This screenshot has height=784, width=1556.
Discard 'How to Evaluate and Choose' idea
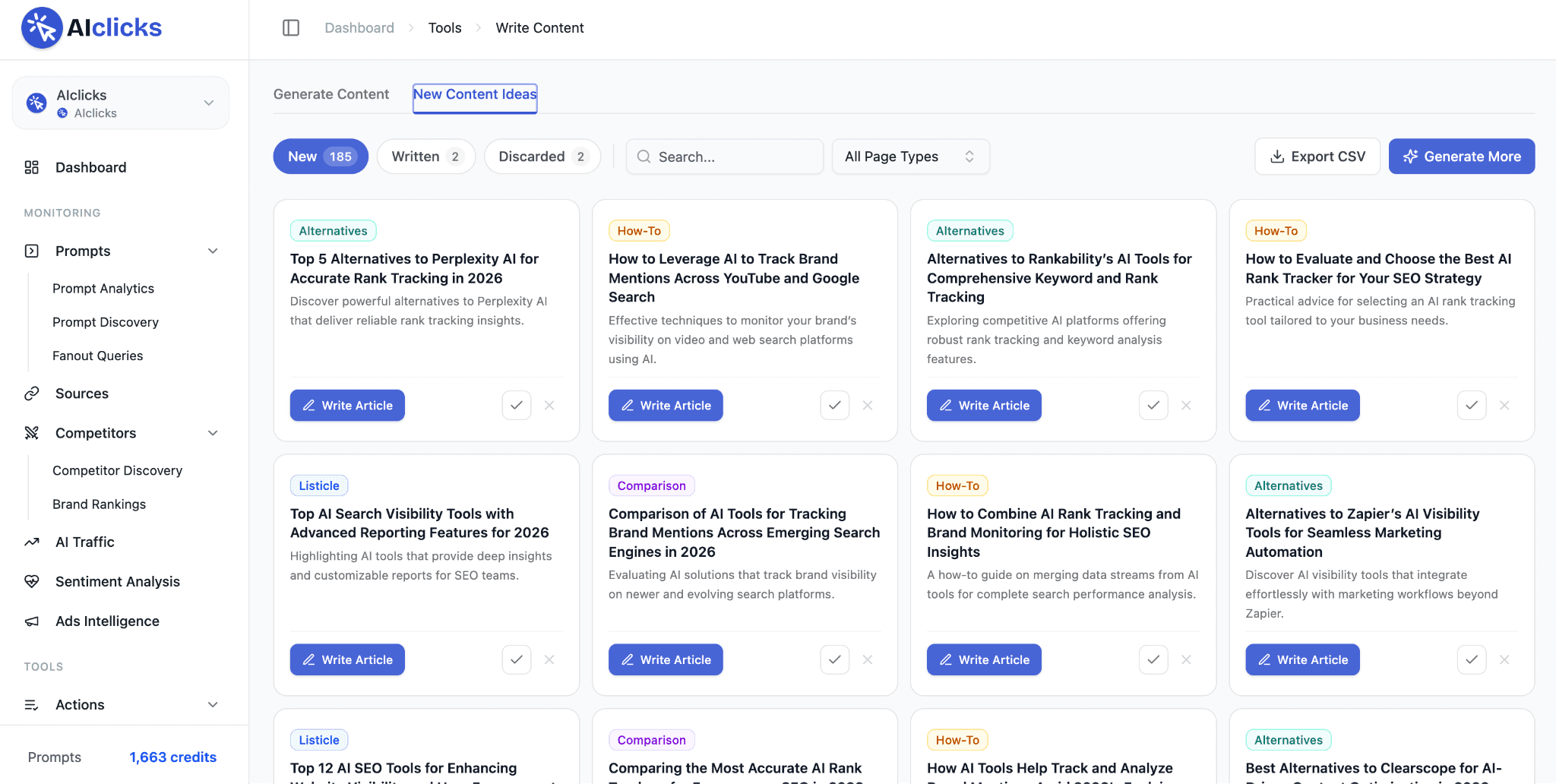(1504, 406)
